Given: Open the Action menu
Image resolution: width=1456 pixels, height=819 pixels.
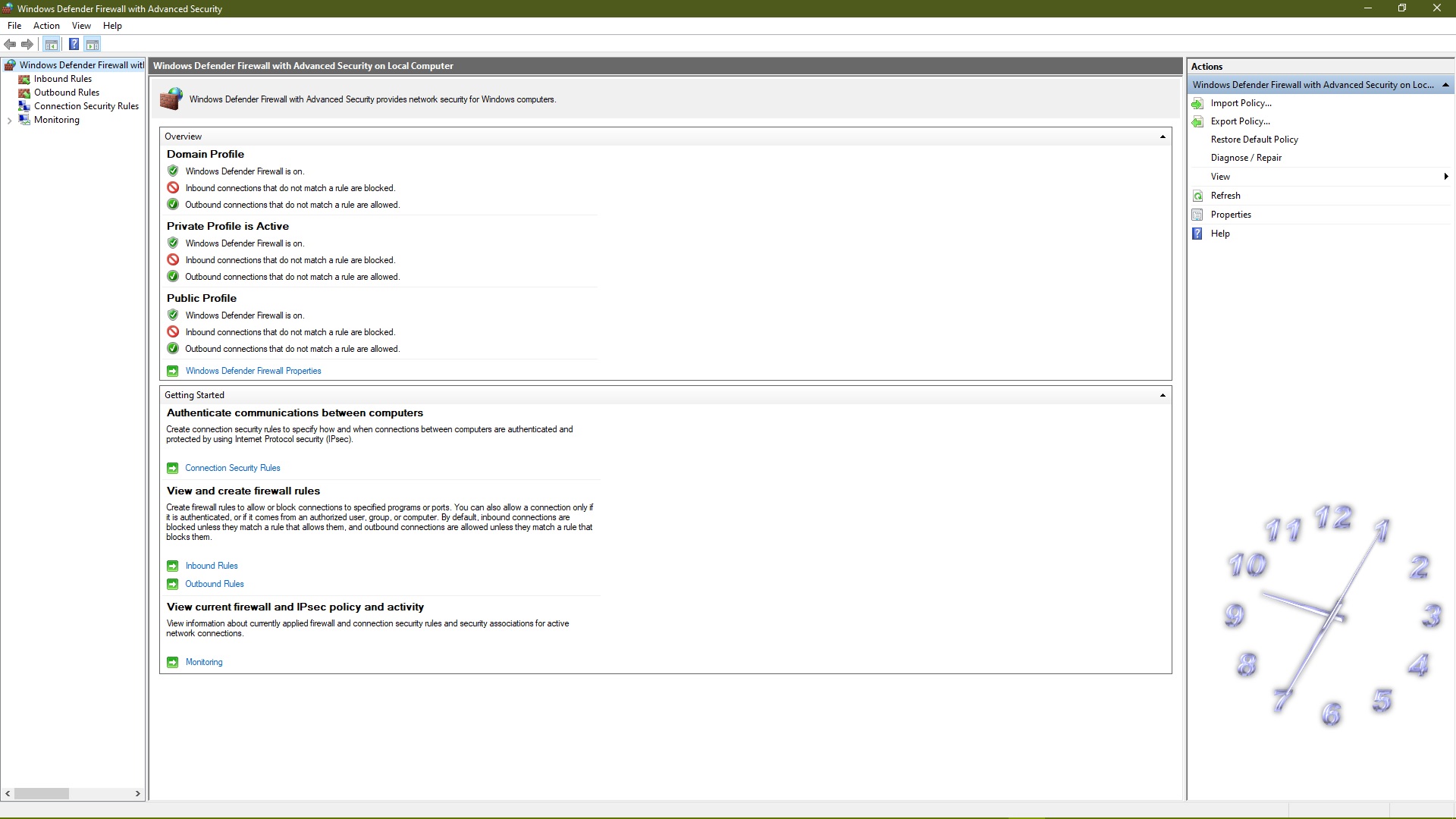Looking at the screenshot, I should (46, 26).
